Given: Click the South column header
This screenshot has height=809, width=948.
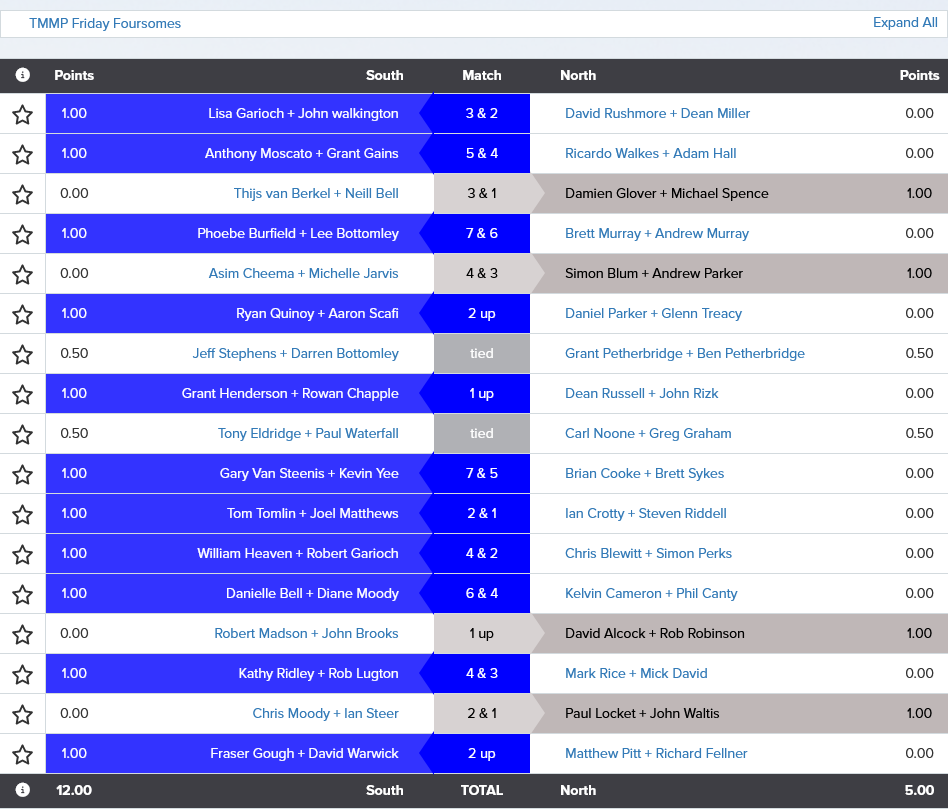Looking at the screenshot, I should pyautogui.click(x=384, y=75).
